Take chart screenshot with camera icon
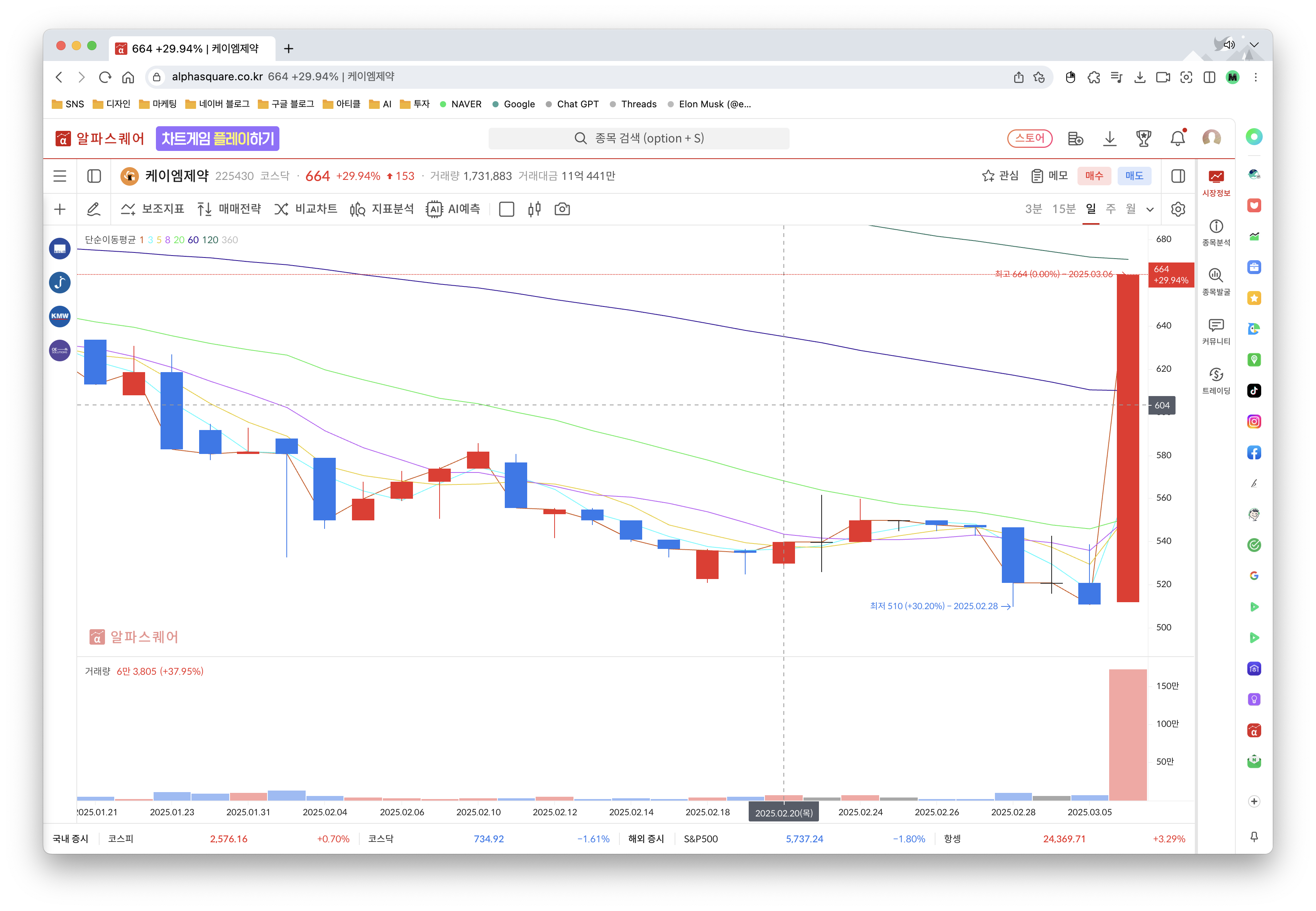Screen dimensions: 1316x911 click(x=562, y=210)
